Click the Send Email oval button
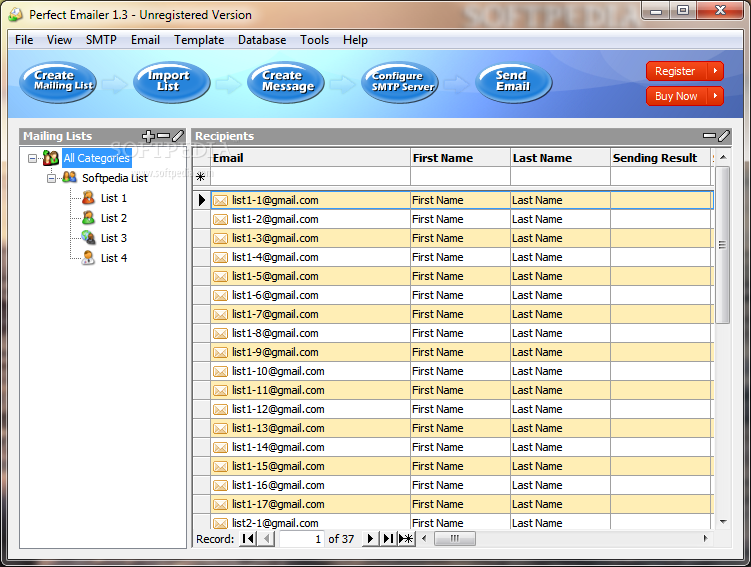Screen dimensions: 751x567 [x=513, y=82]
